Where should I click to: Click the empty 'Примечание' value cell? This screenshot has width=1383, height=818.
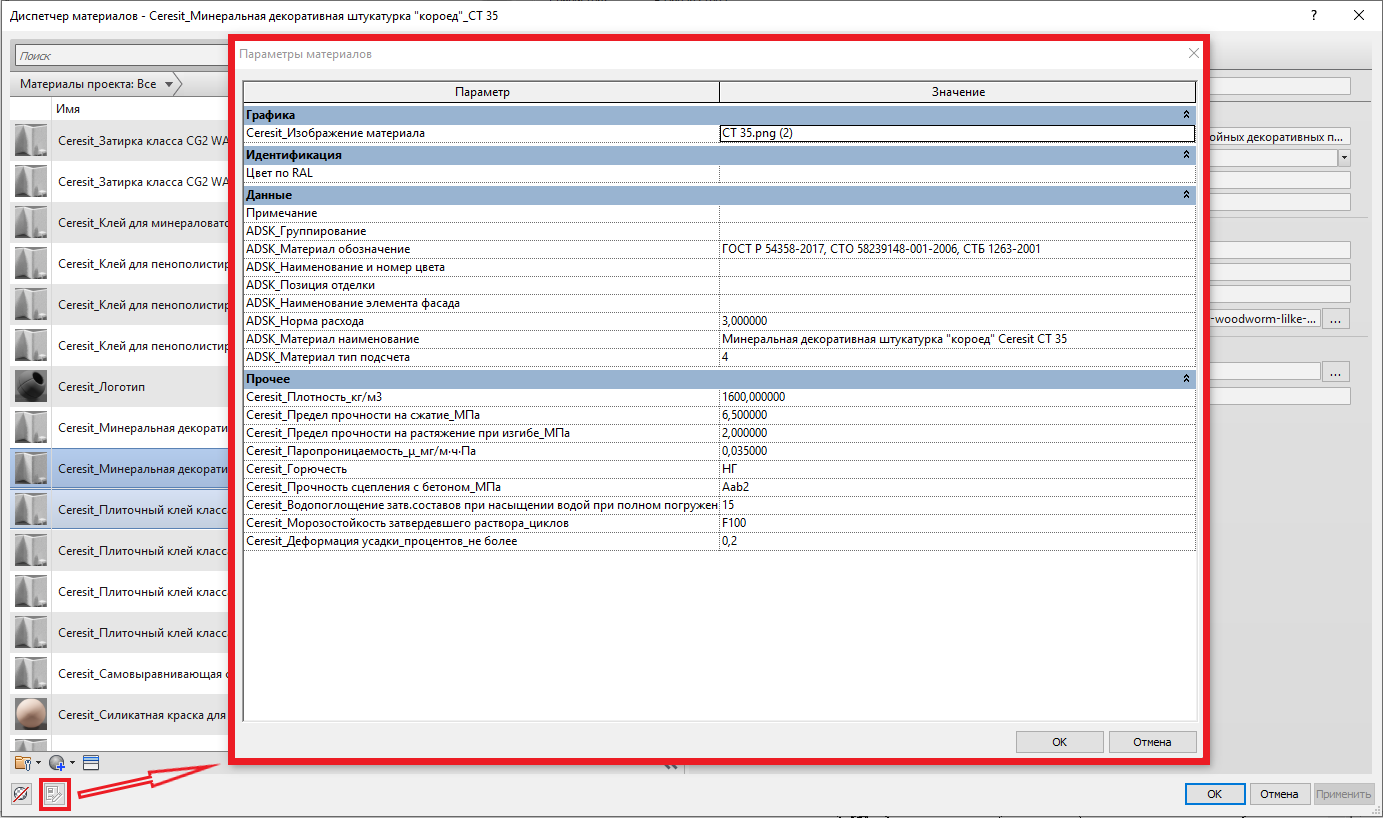click(957, 213)
